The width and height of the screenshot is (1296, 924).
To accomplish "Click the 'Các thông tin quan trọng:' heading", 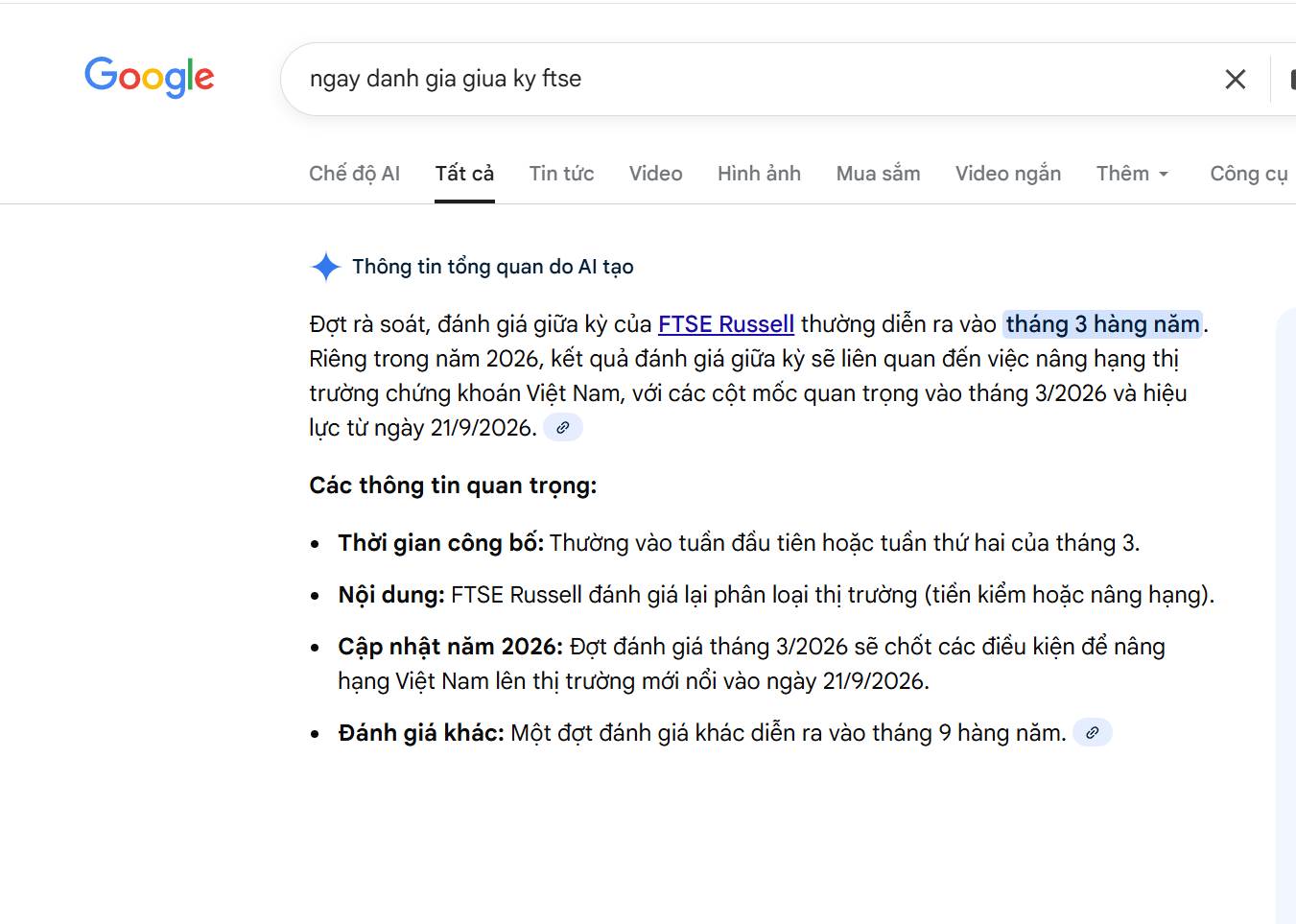I will point(453,486).
